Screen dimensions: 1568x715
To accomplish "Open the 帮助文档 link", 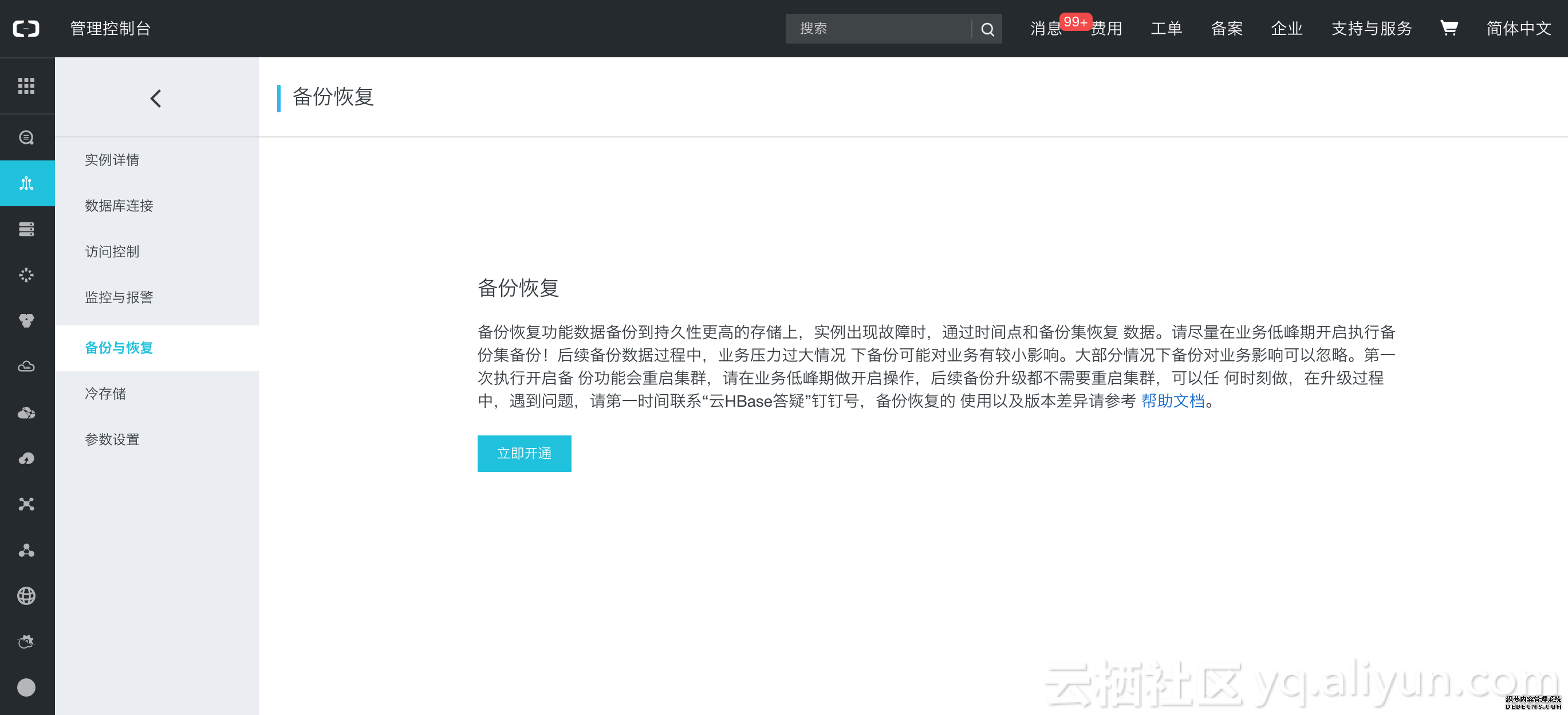I will (x=1172, y=400).
